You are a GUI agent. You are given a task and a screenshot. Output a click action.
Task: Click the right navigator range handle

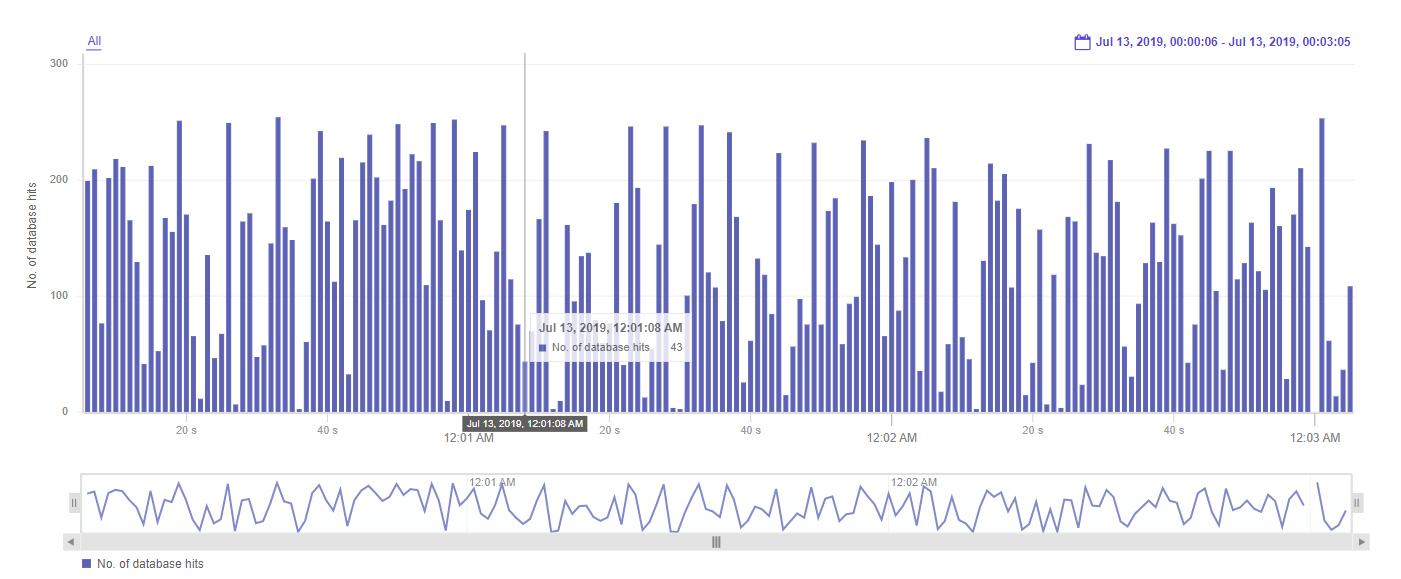1357,502
